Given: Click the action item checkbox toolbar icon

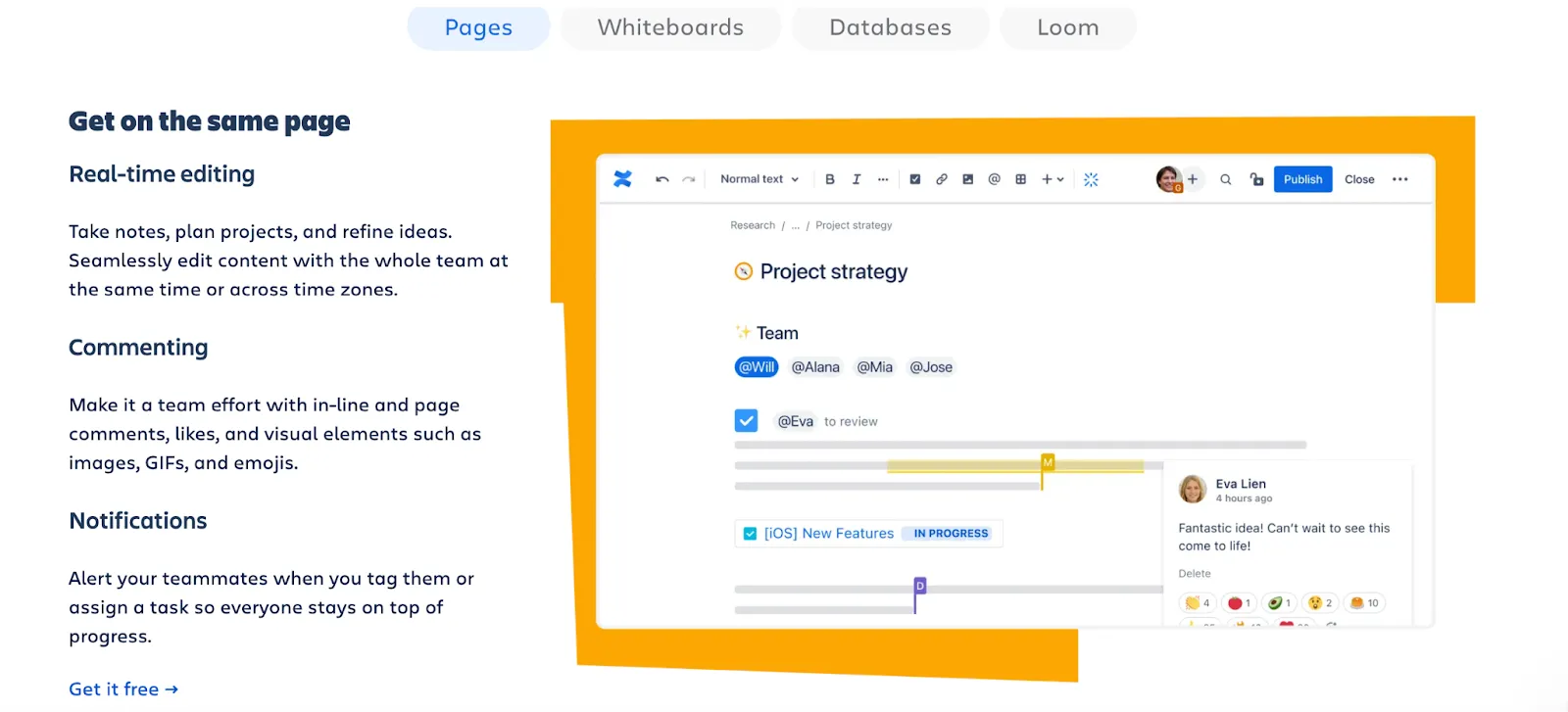Looking at the screenshot, I should point(914,179).
